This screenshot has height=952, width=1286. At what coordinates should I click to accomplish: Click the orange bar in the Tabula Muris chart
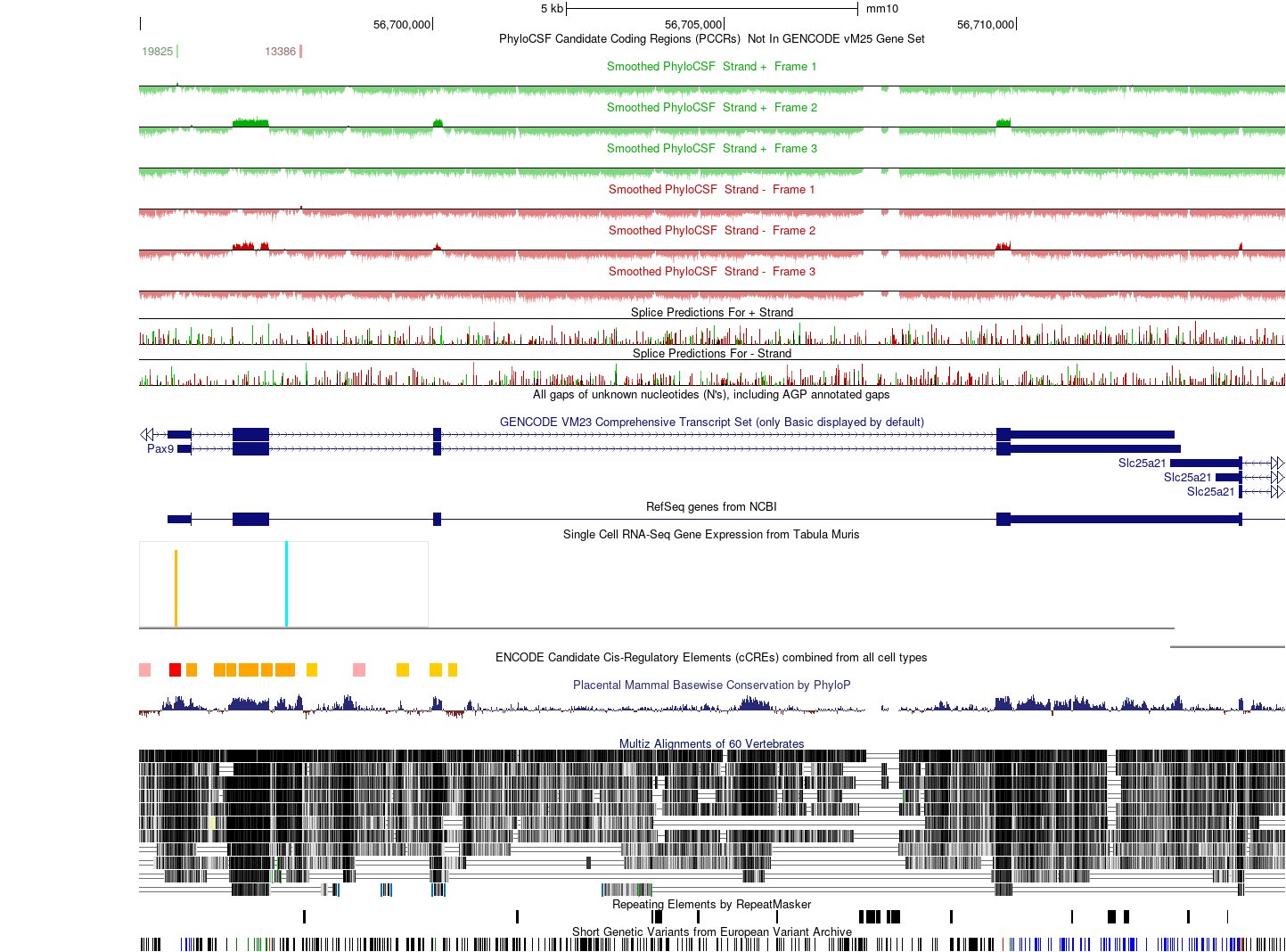[176, 588]
